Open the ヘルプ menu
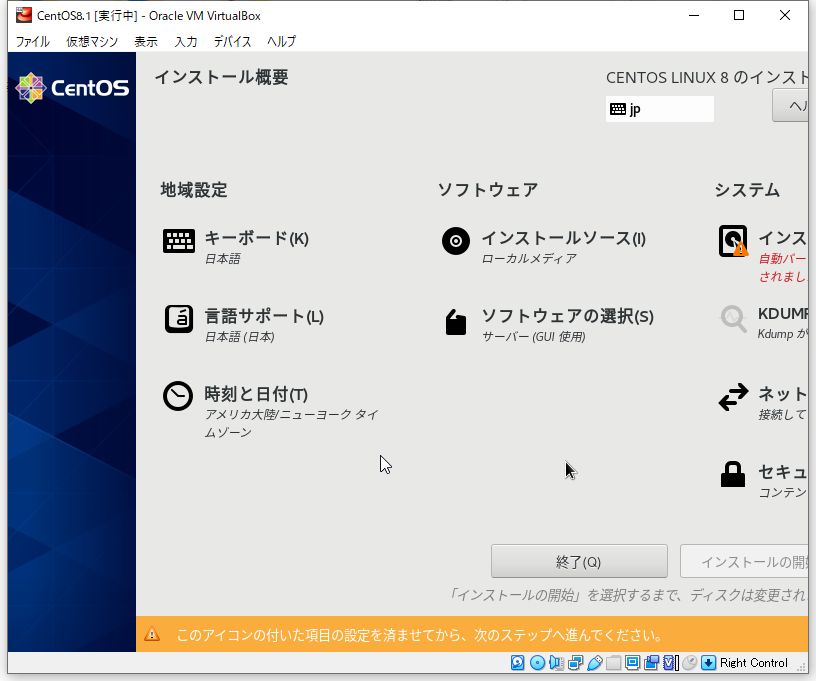816x681 pixels. [x=282, y=41]
